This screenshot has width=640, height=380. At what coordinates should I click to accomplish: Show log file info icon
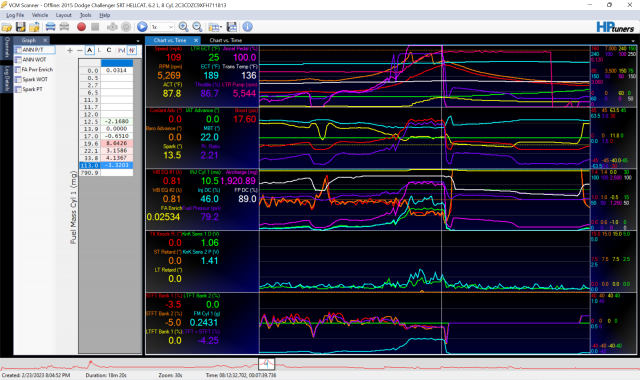click(247, 27)
